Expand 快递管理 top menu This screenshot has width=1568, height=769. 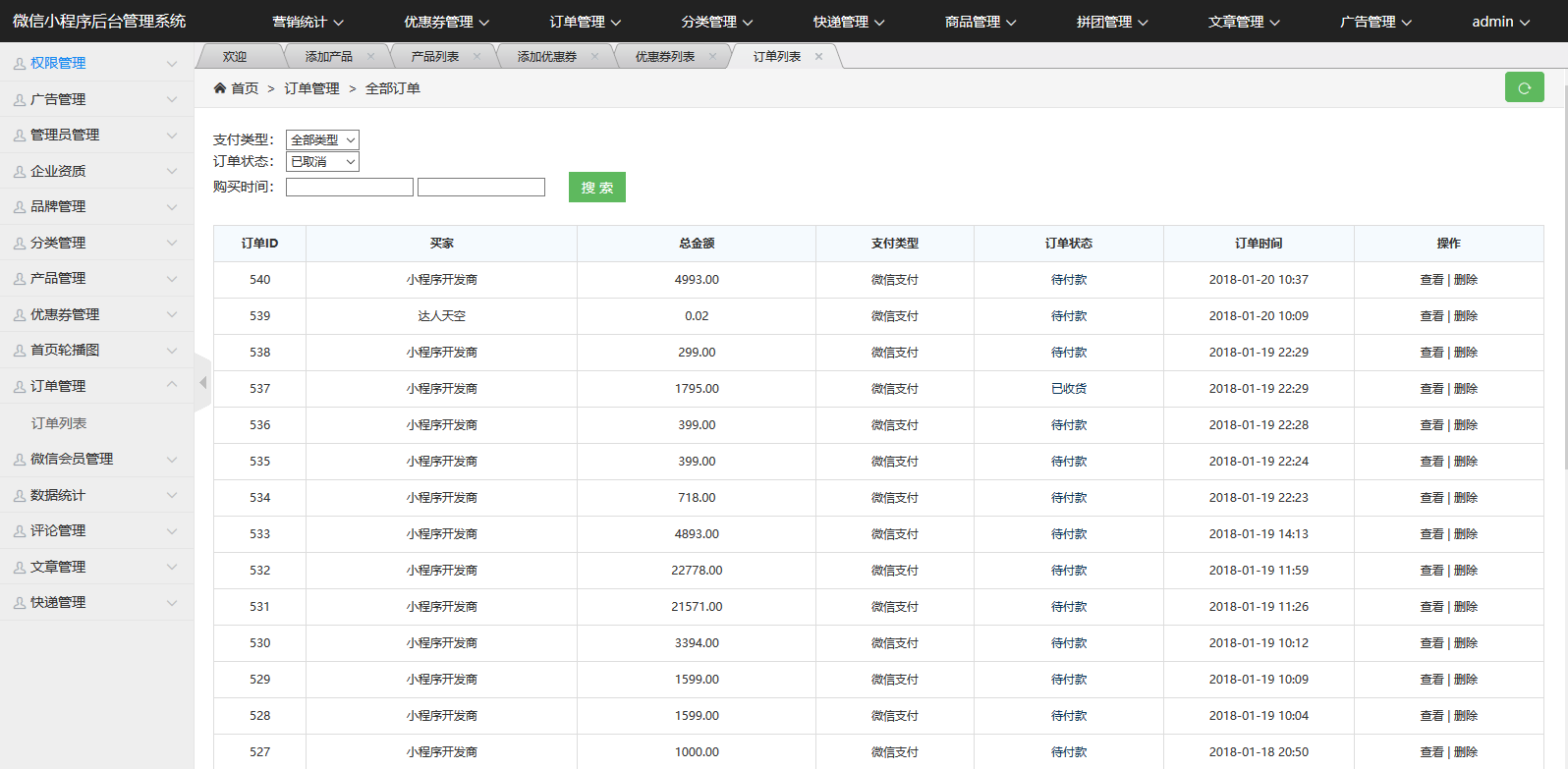coord(848,22)
